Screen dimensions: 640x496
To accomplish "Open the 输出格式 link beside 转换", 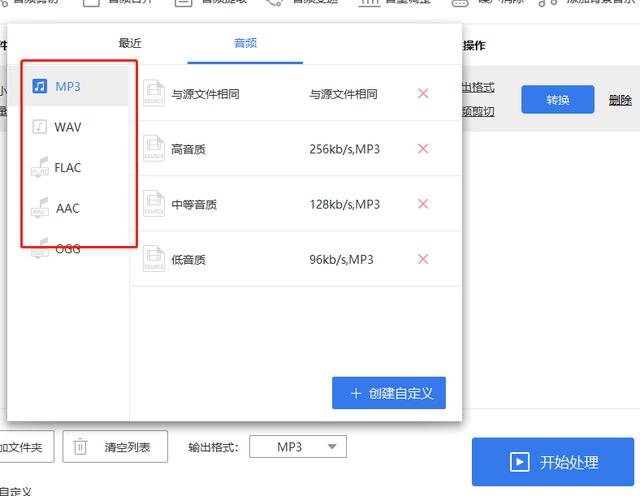I will click(x=478, y=87).
